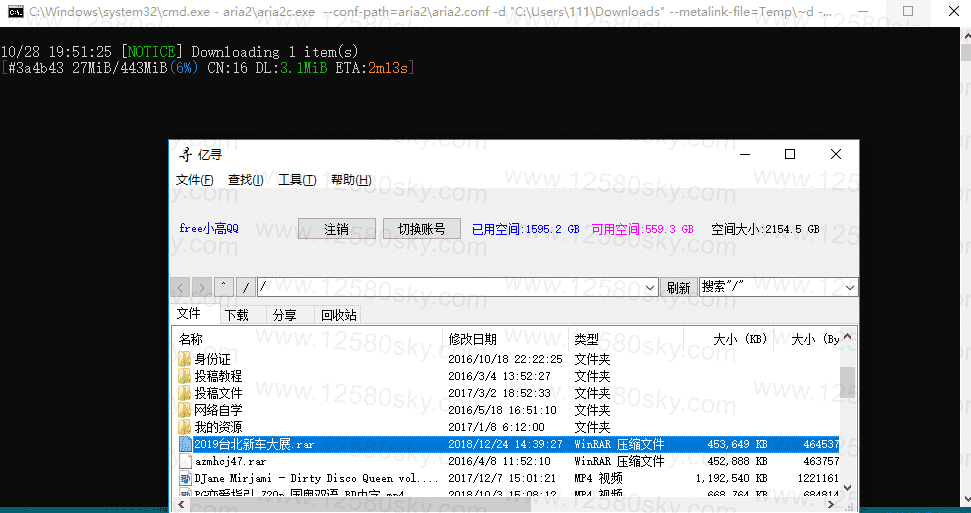Open the 帮助(H) menu
The width and height of the screenshot is (971, 513).
[351, 180]
